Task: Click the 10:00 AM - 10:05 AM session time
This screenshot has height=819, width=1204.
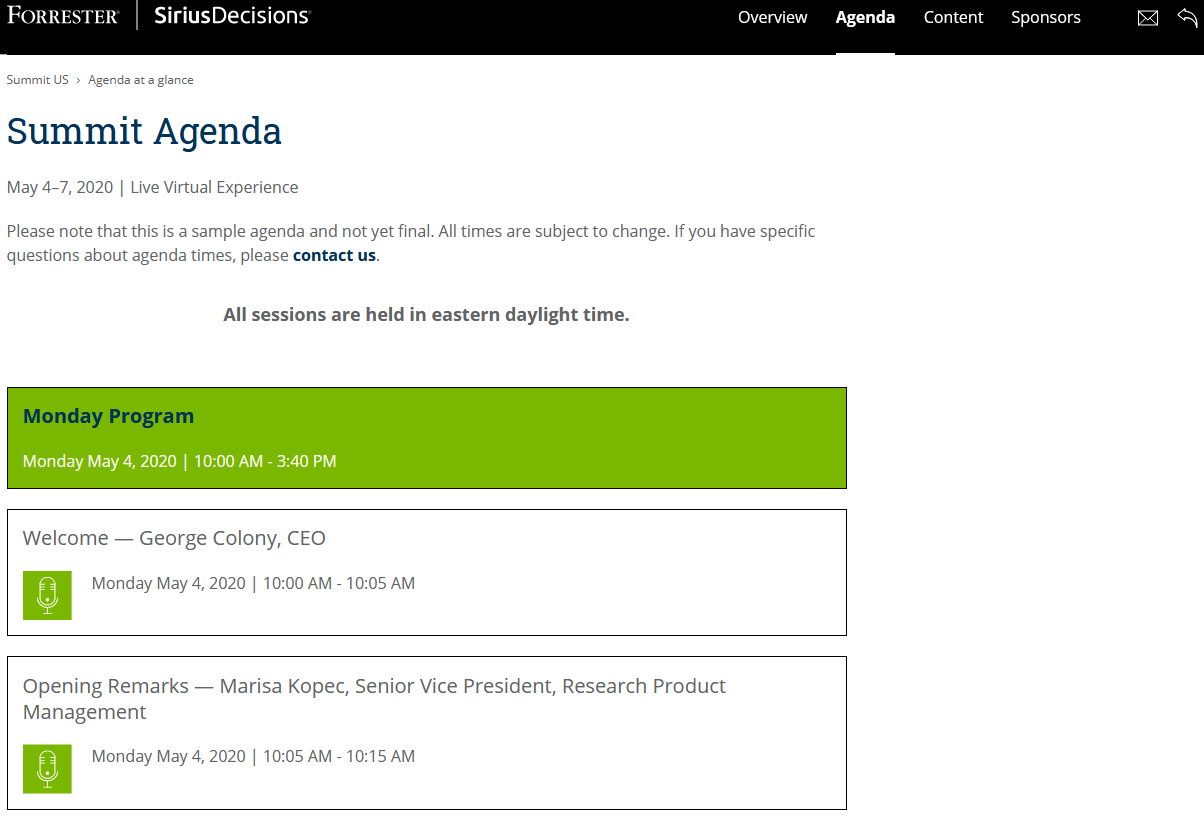Action: [x=339, y=583]
